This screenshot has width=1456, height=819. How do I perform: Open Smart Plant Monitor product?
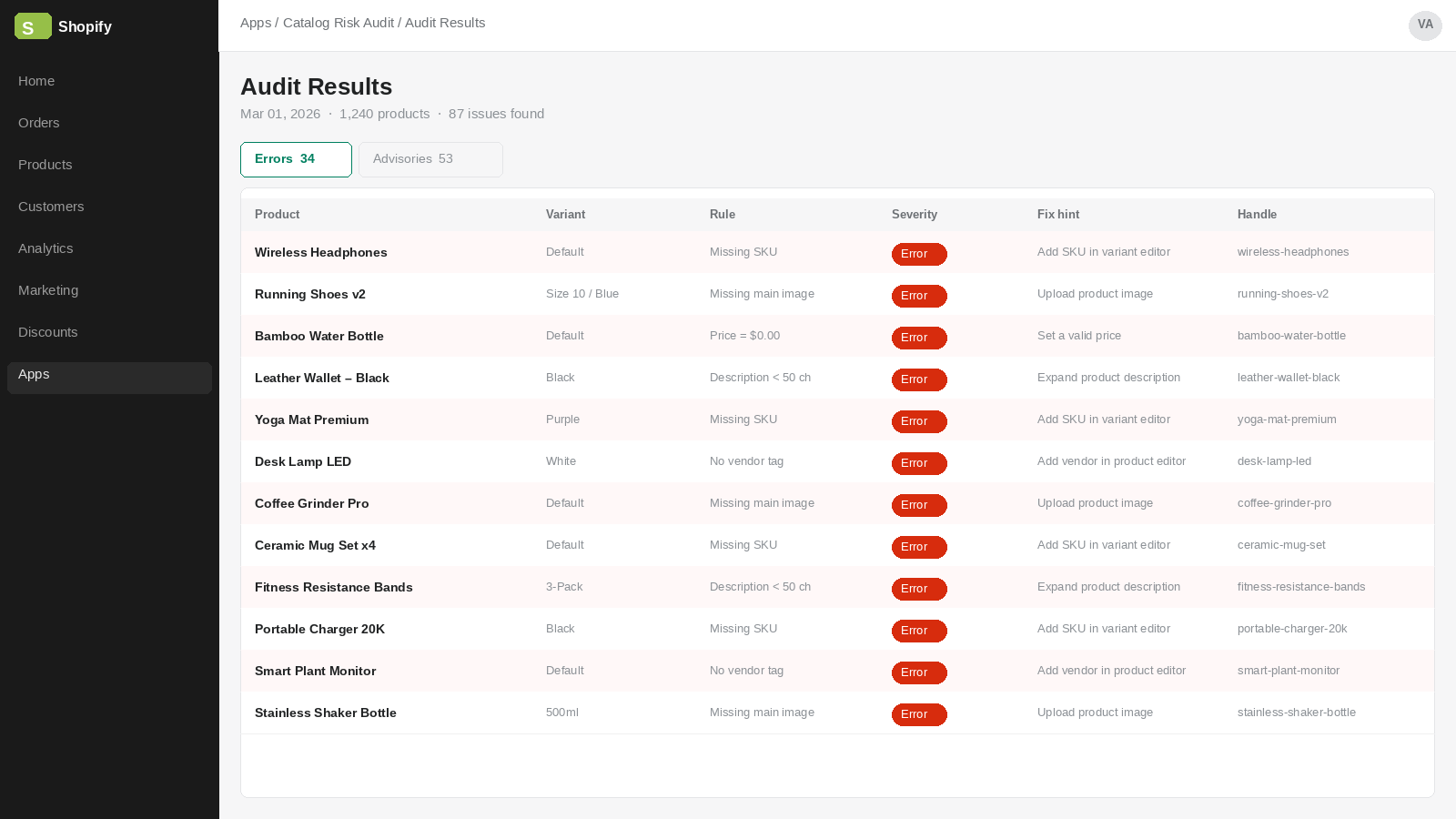(x=316, y=671)
